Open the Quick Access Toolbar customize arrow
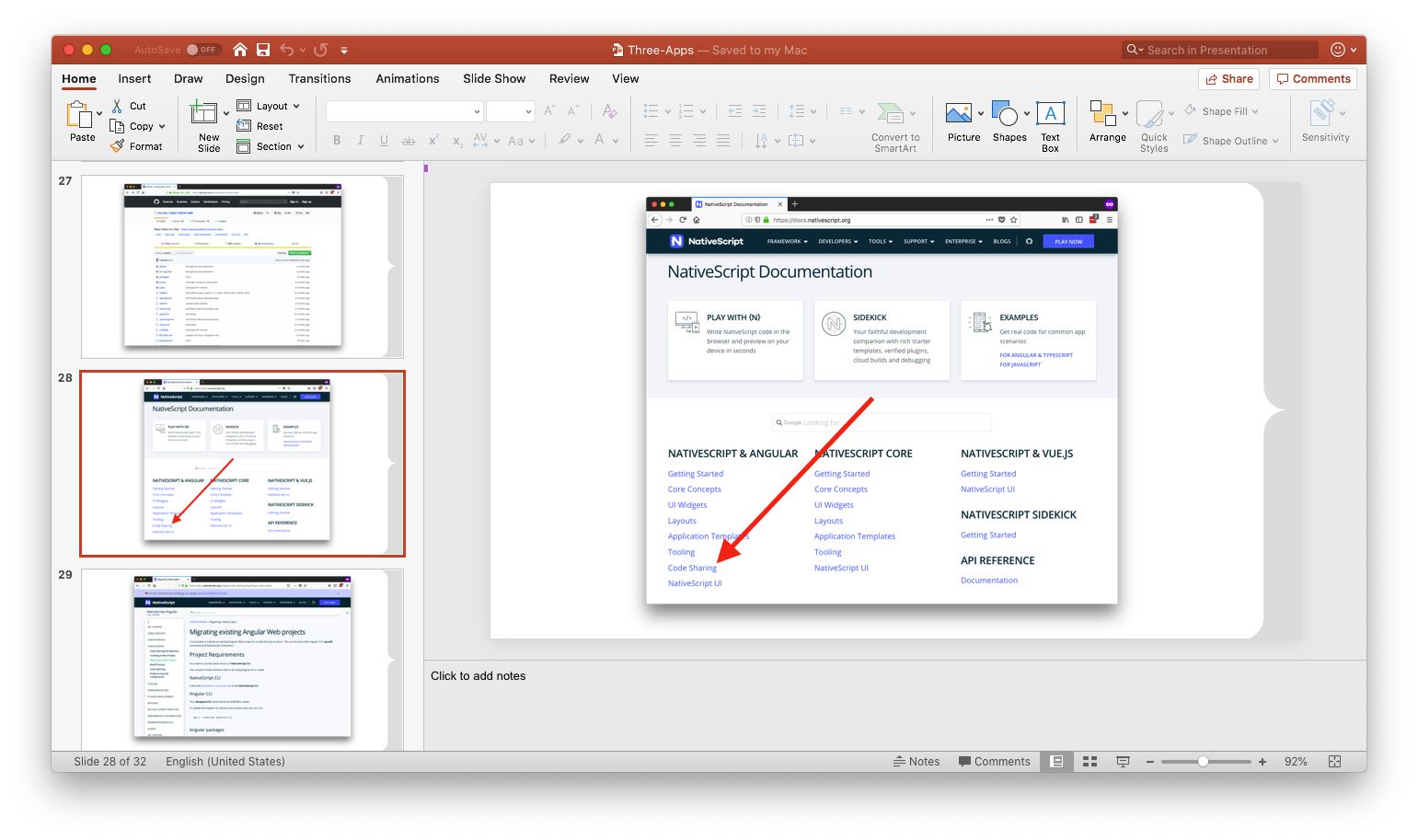Screen dimensions: 1418x840 click(x=344, y=51)
